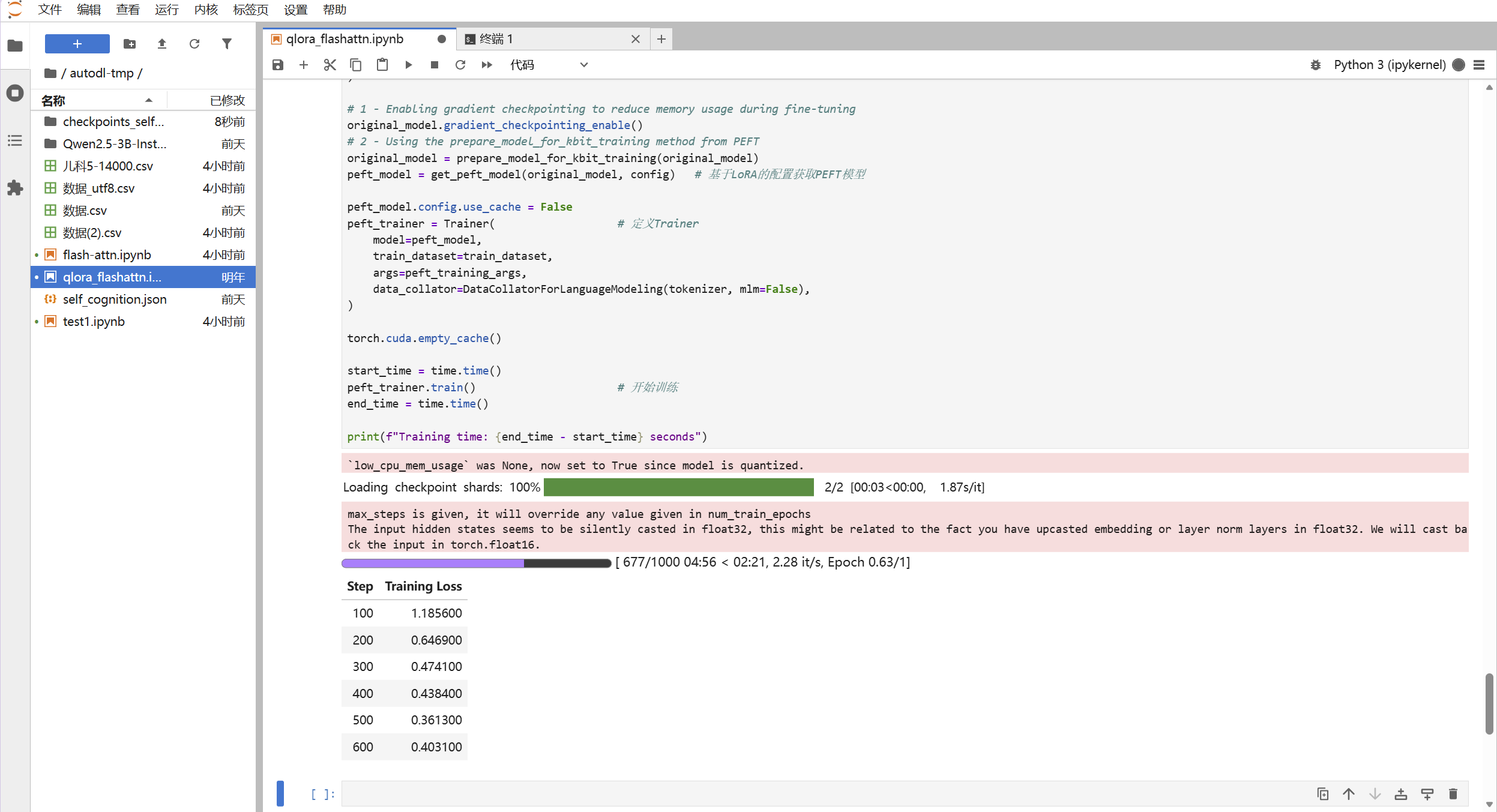Open the checkpoints_self folder in file browser
Screen dimensions: 1497x812
click(x=113, y=122)
